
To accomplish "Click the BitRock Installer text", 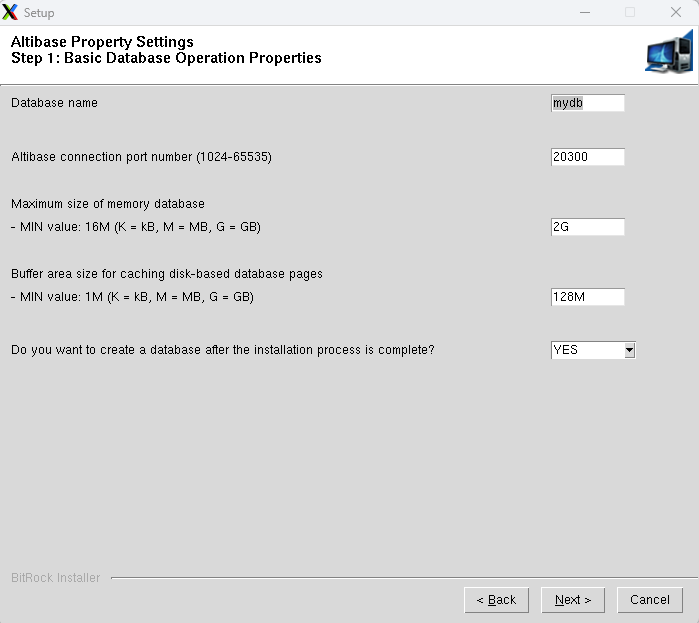I will click(x=55, y=578).
